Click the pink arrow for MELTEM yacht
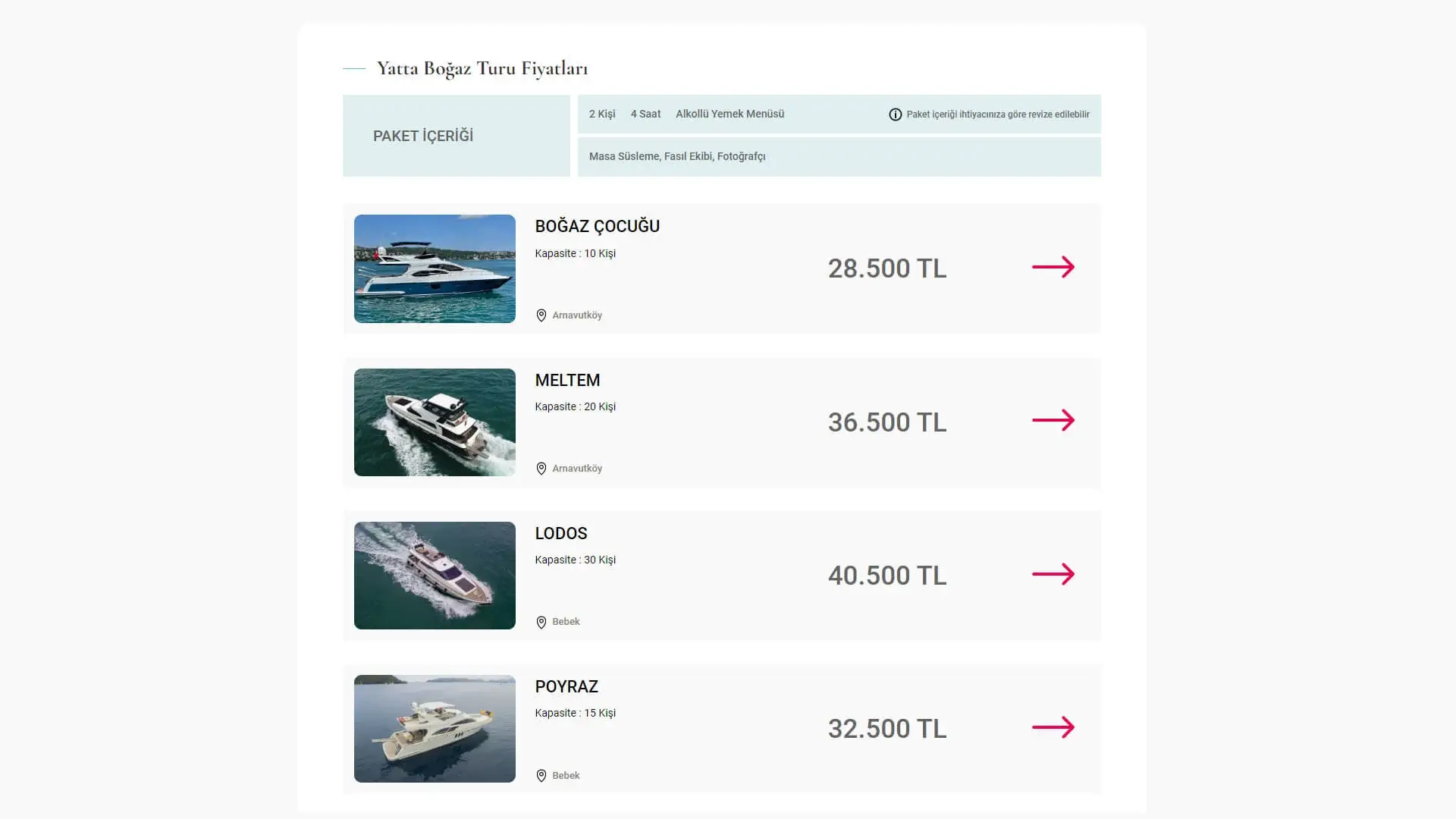The image size is (1456, 819). pyautogui.click(x=1054, y=422)
